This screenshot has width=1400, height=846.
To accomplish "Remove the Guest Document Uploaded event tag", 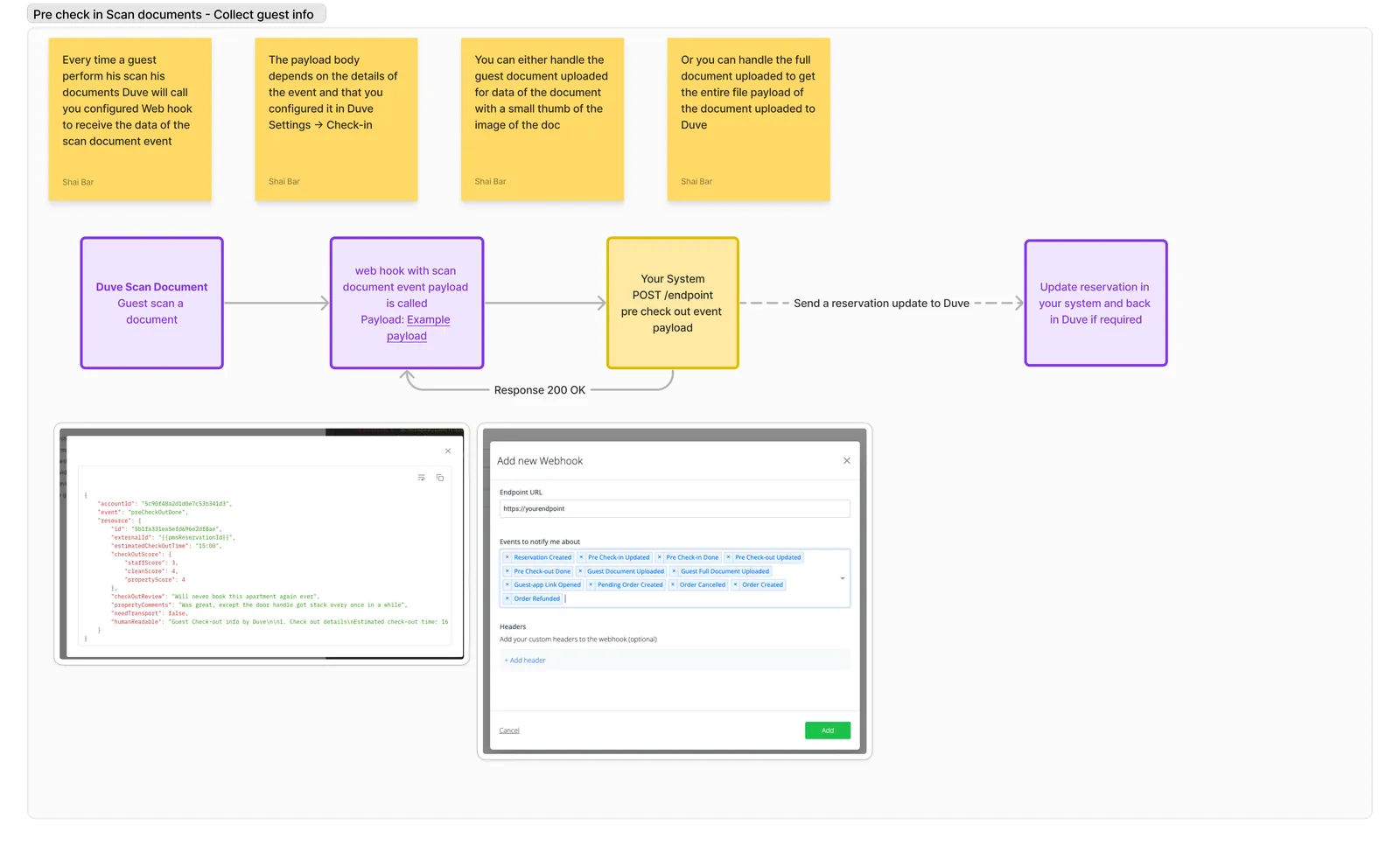I will (580, 571).
